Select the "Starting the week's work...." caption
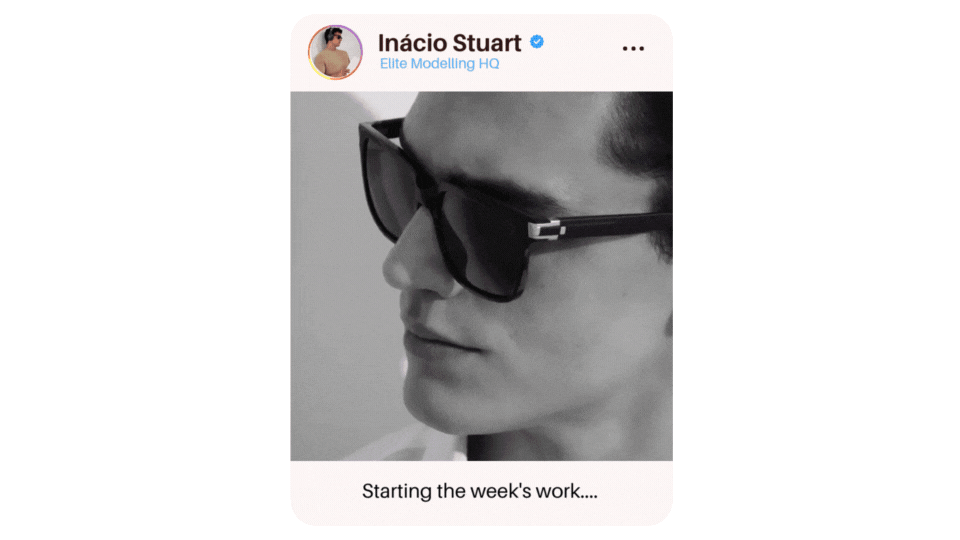This screenshot has width=960, height=540. tap(479, 491)
